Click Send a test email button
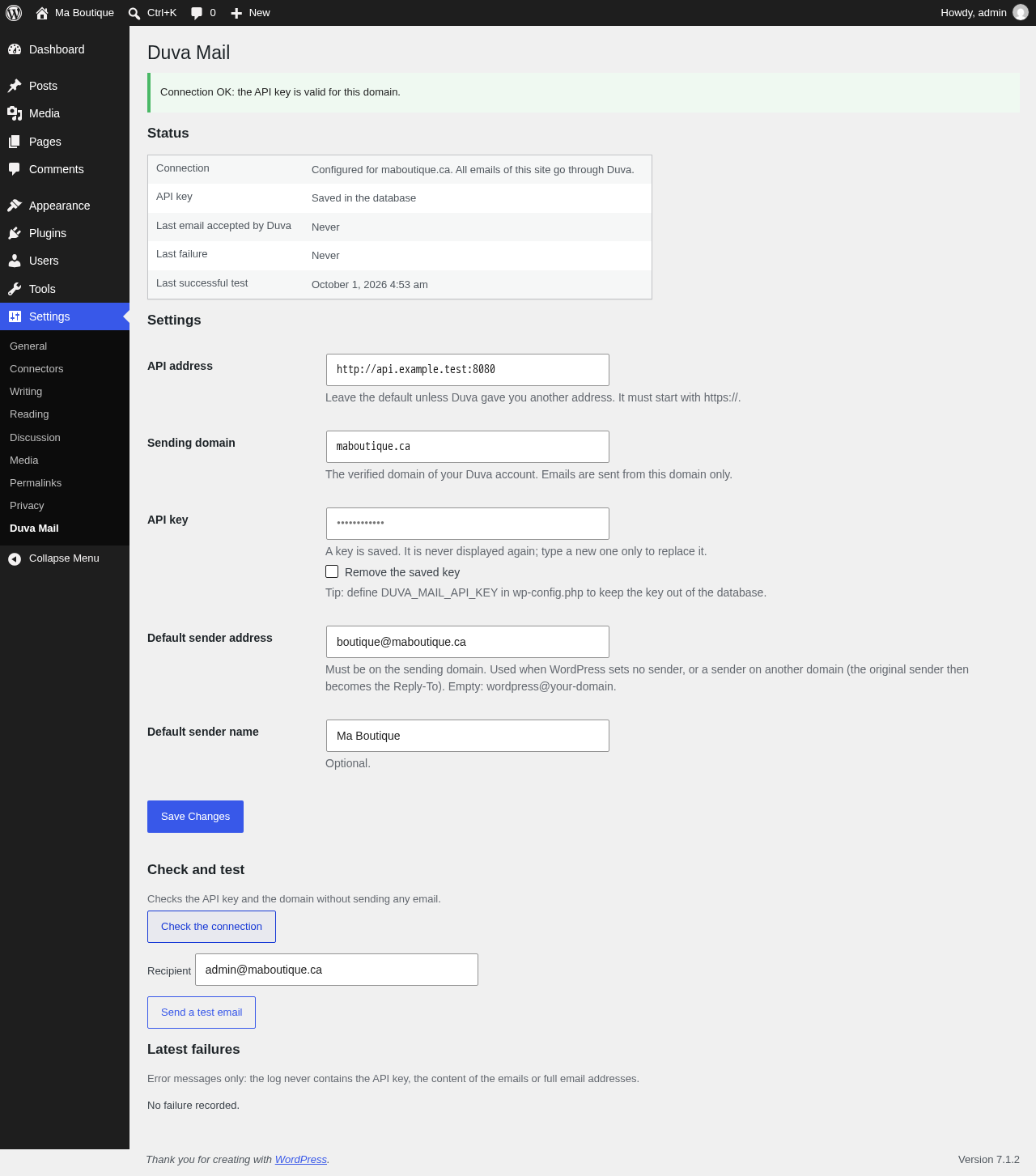Screen dimensions: 1036x1176 click(x=202, y=1013)
